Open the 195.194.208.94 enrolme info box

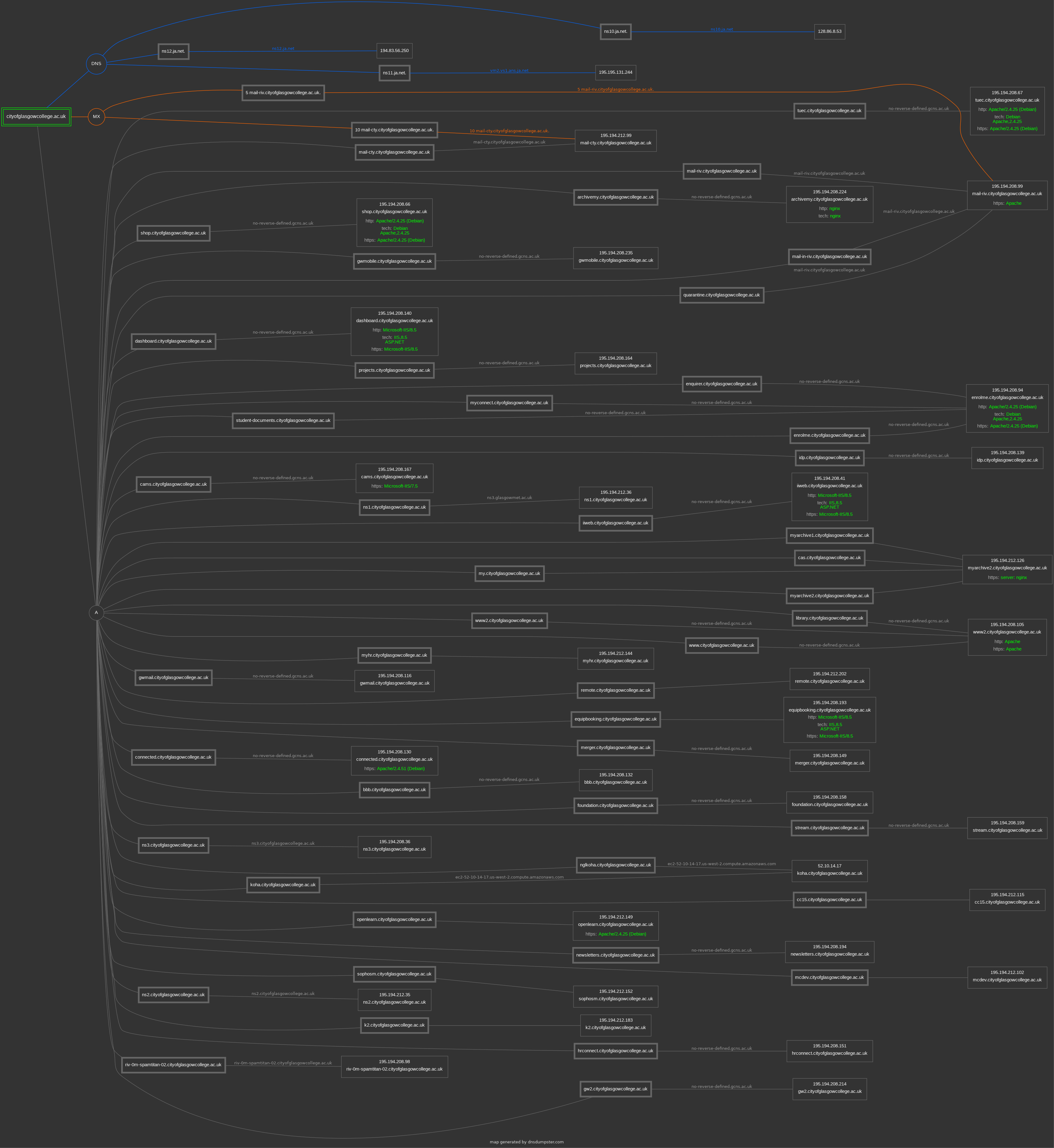click(x=1007, y=408)
